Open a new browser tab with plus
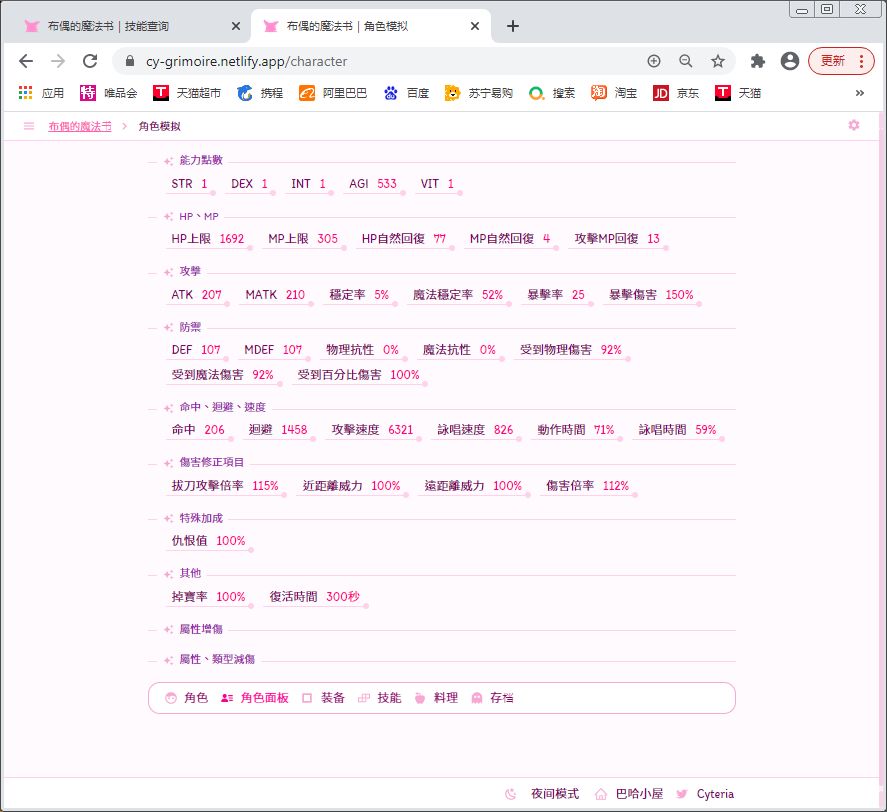Image resolution: width=887 pixels, height=812 pixels. [x=513, y=26]
